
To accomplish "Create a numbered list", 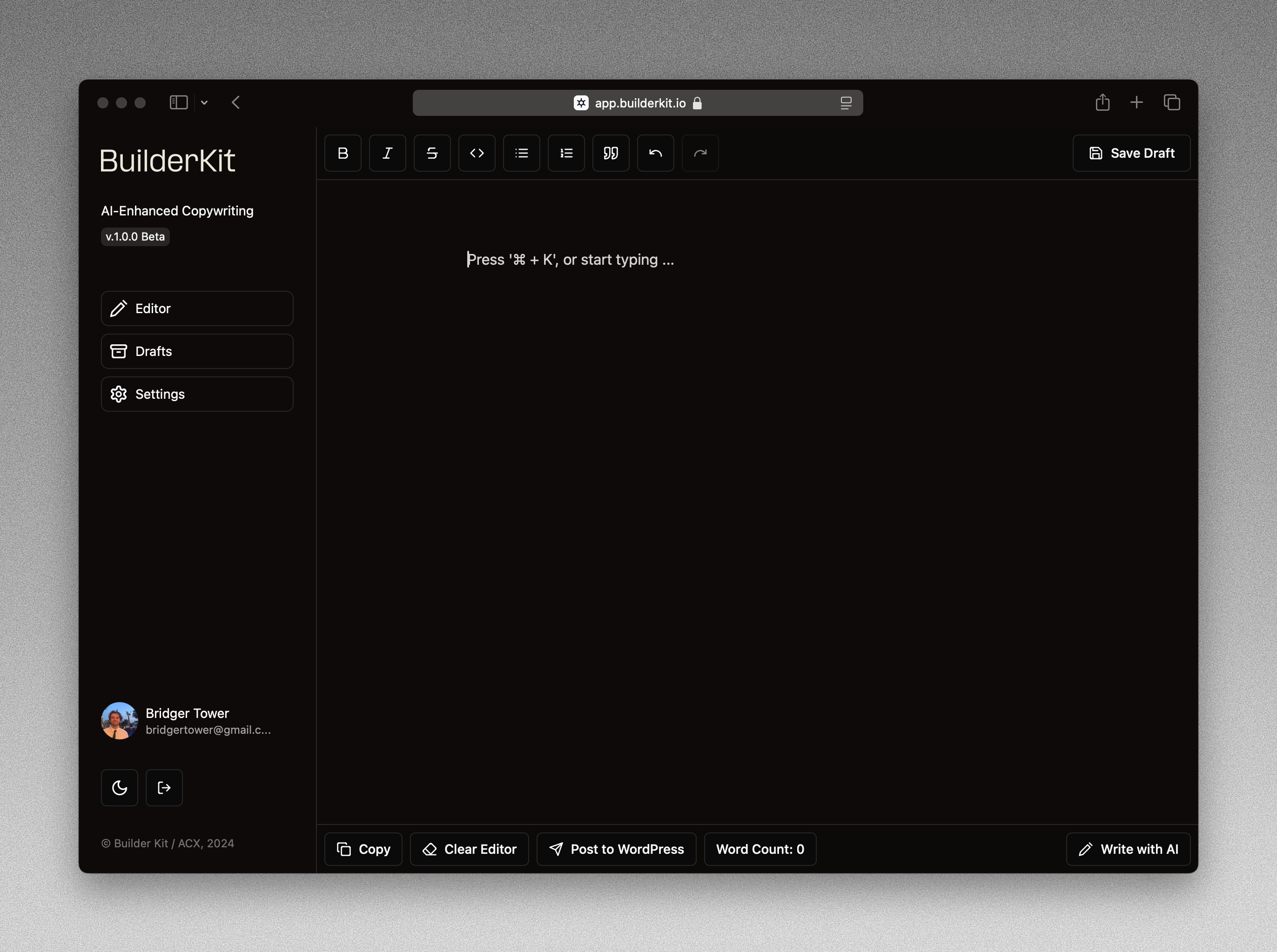I will 566,153.
